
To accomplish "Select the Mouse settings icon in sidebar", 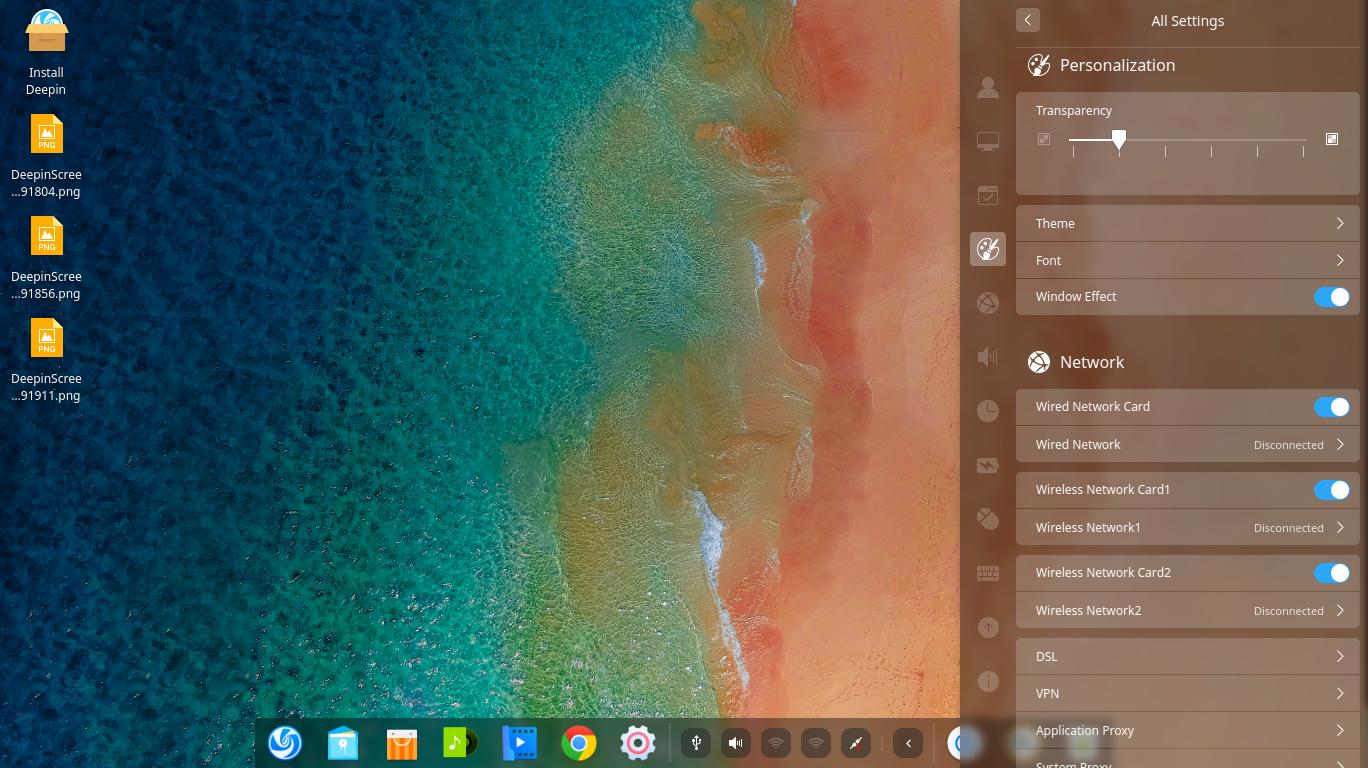I will point(988,519).
